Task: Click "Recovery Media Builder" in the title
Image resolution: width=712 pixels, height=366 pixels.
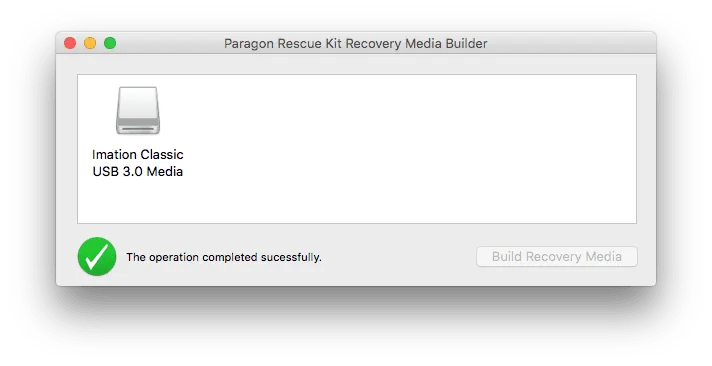Action: tap(416, 44)
